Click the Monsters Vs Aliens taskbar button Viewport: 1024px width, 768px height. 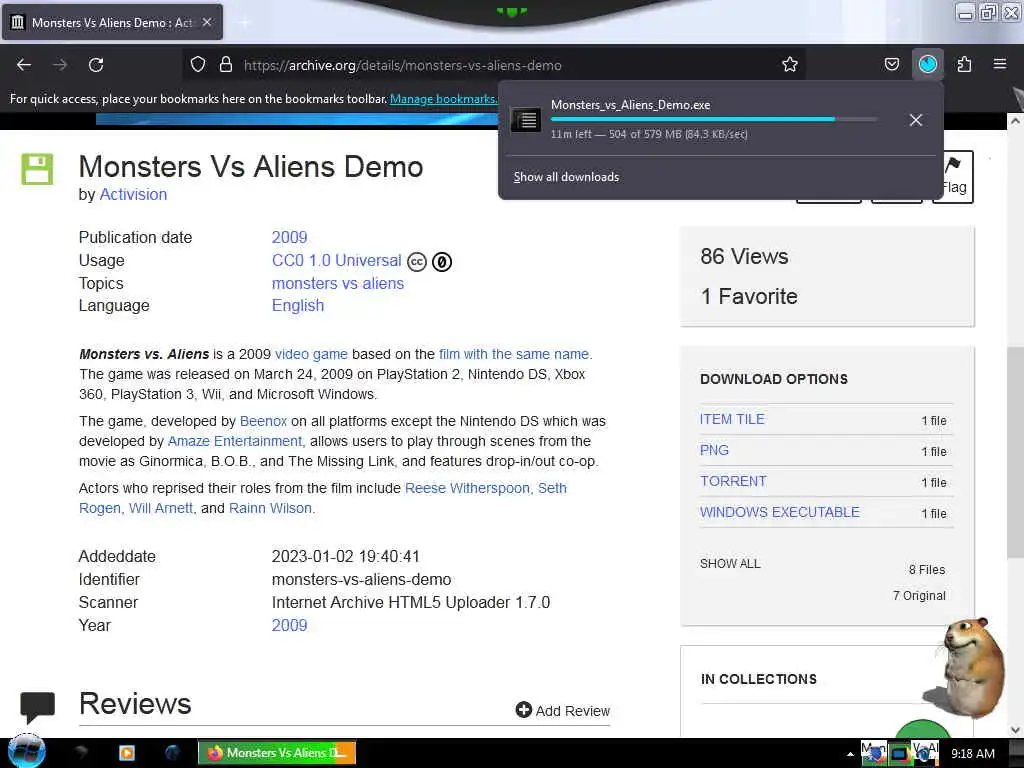tap(277, 752)
